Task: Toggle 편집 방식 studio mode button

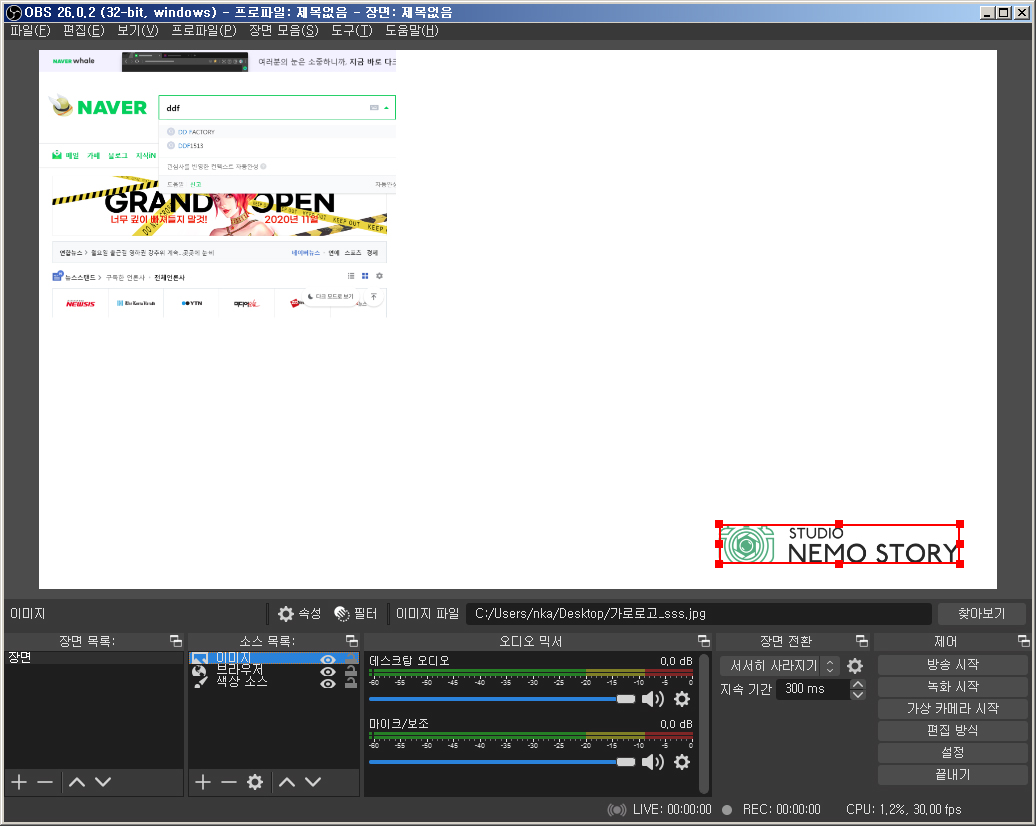Action: pyautogui.click(x=952, y=730)
